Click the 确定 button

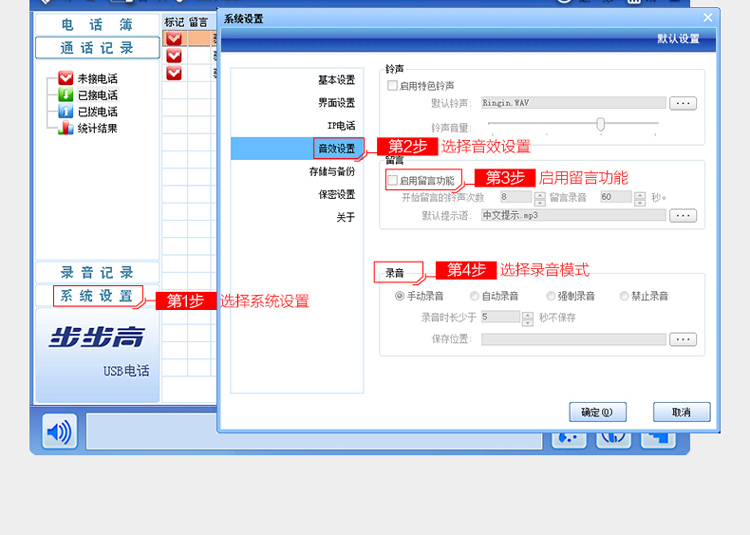[x=597, y=412]
